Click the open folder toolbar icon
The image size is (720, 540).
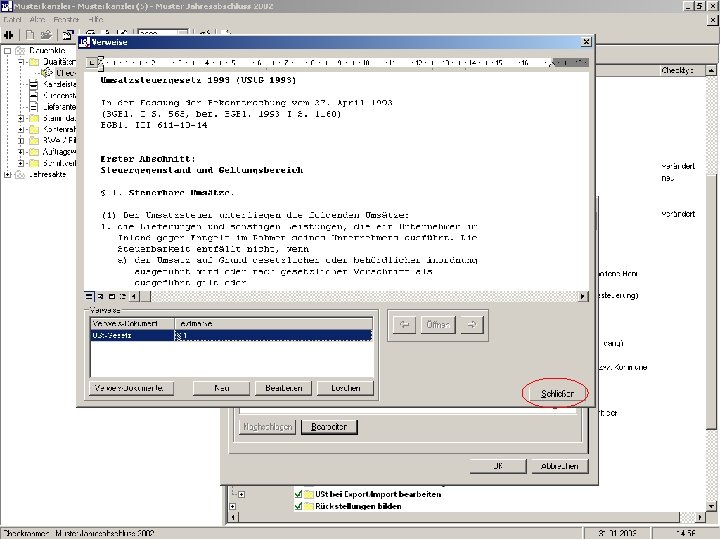click(46, 34)
